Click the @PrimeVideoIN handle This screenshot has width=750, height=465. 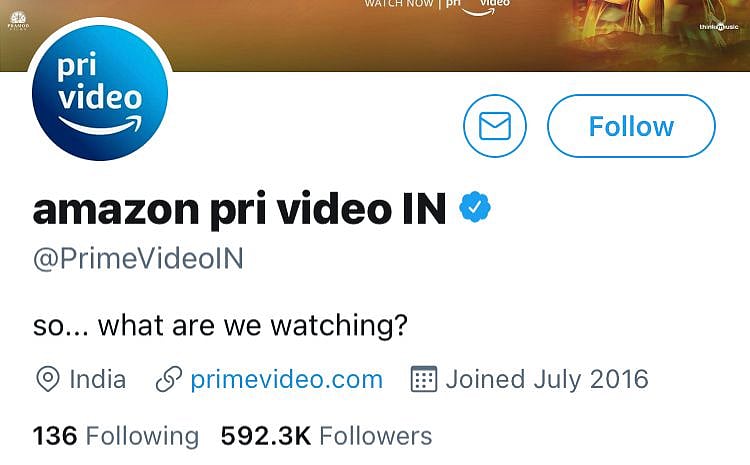pyautogui.click(x=138, y=258)
